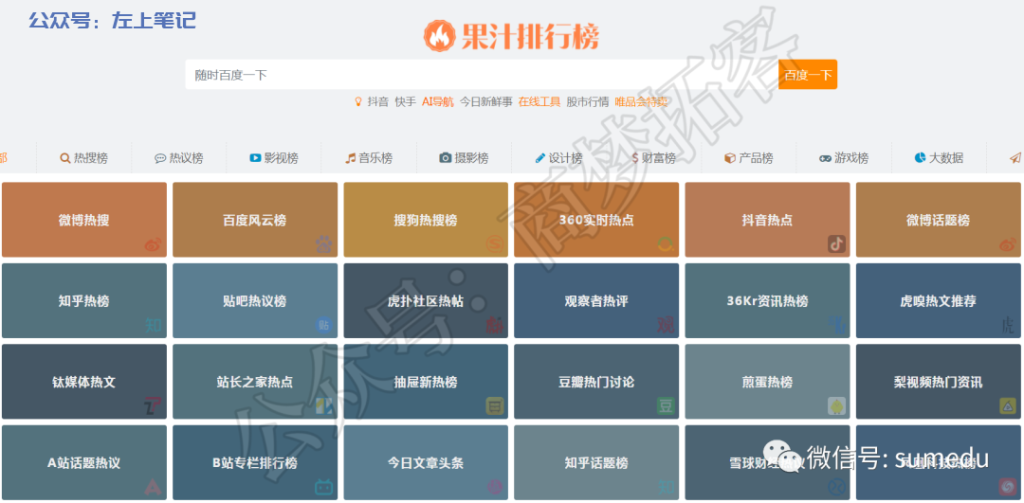Image resolution: width=1024 pixels, height=503 pixels.
Task: Click the paper plane icon in category bar
Action: click(x=1015, y=157)
